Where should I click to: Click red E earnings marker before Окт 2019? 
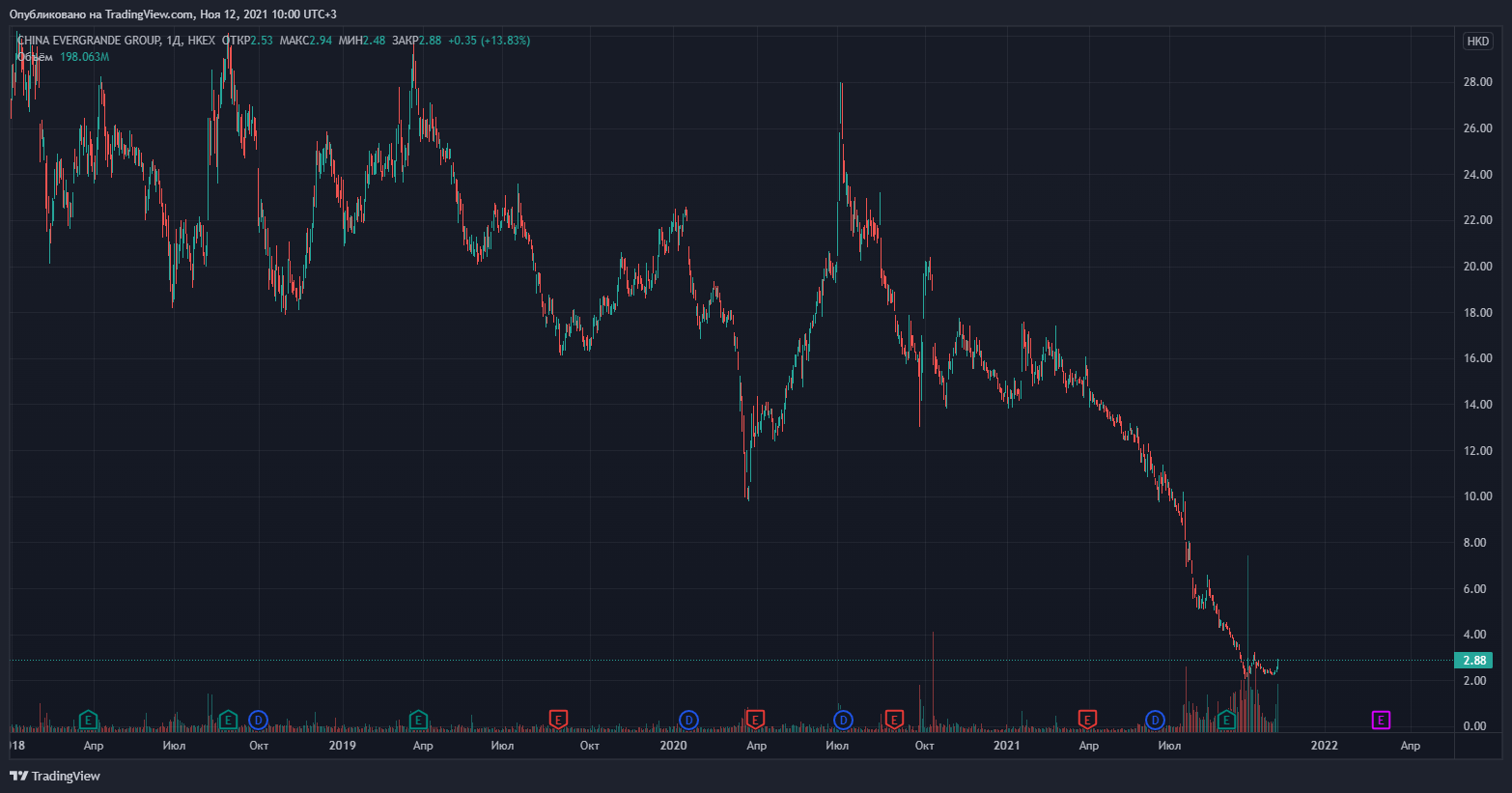click(558, 720)
